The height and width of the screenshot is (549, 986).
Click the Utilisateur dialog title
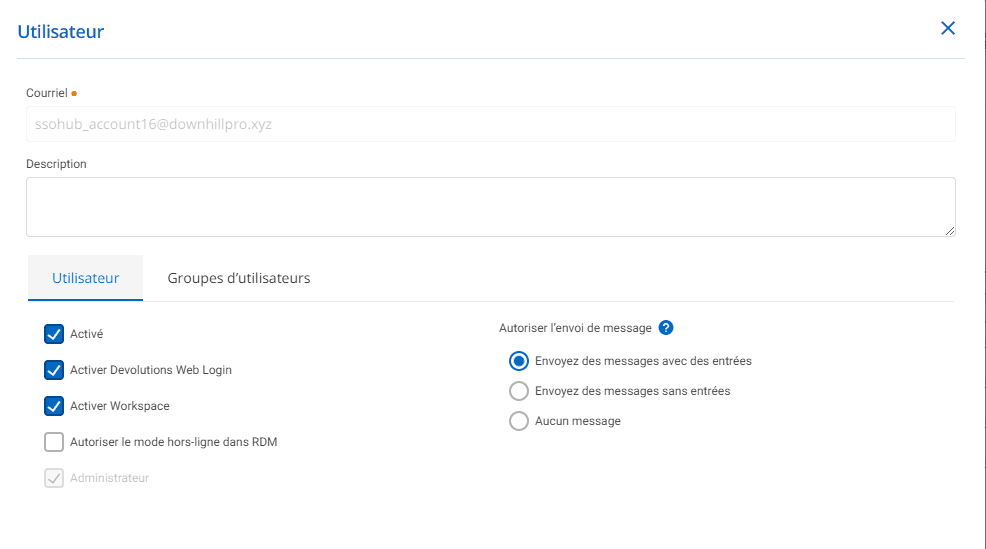coord(61,31)
